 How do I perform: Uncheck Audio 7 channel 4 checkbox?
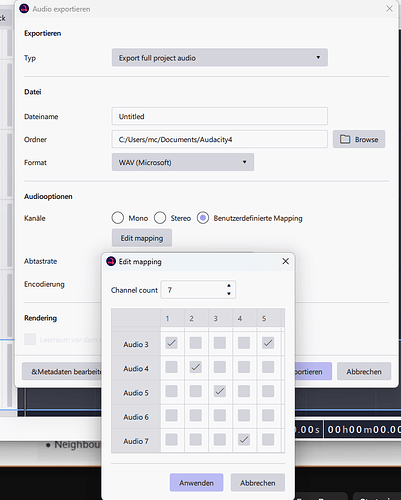pos(244,440)
